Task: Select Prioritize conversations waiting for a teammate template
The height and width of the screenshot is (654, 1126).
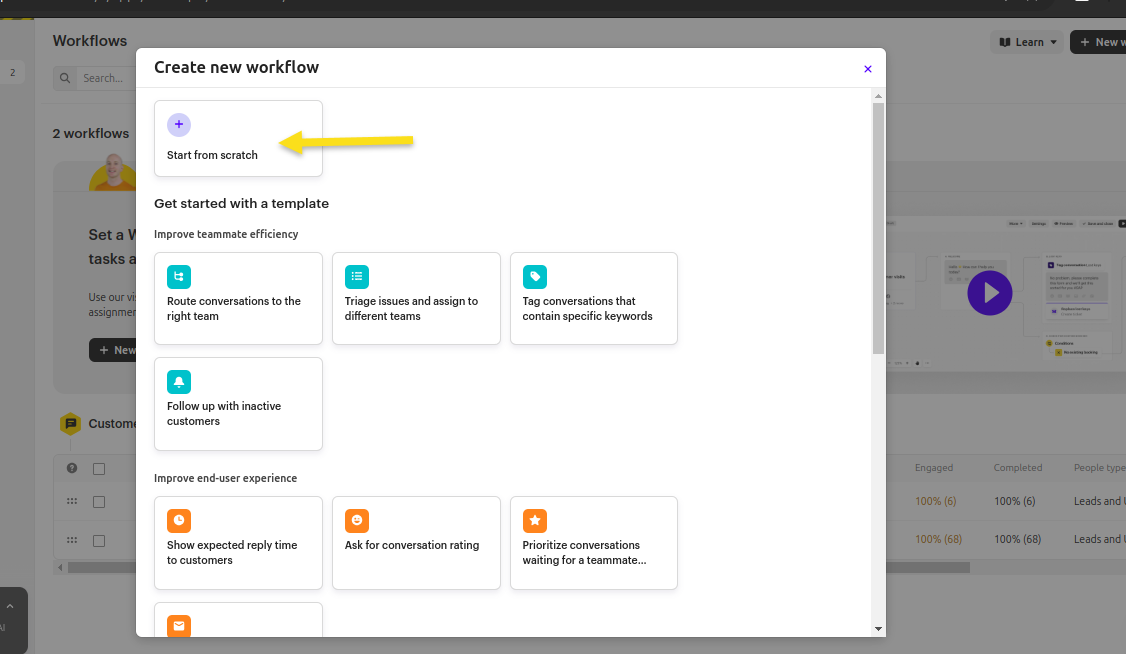Action: (594, 543)
